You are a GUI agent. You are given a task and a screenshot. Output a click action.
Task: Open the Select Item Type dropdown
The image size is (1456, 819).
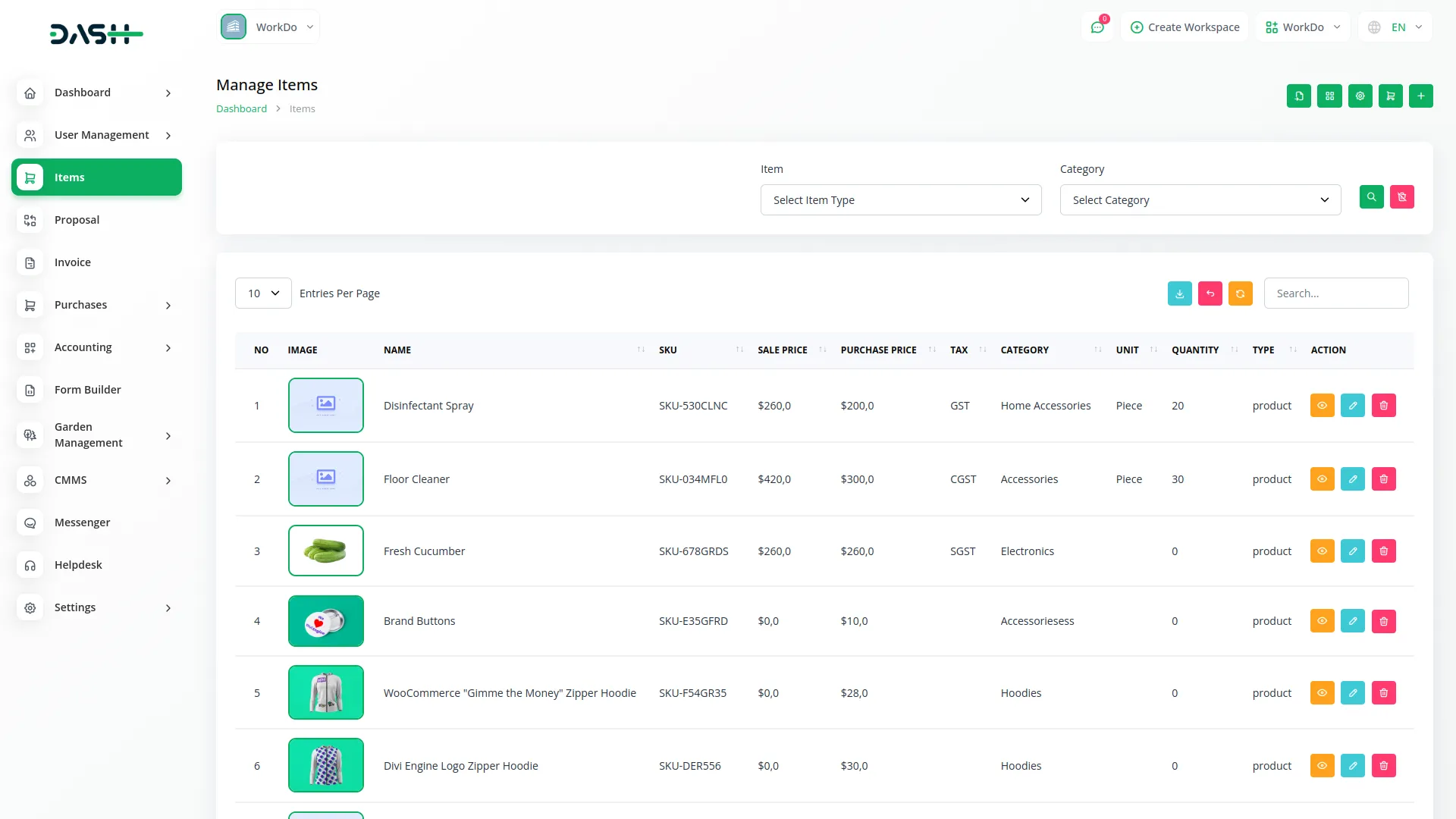900,200
